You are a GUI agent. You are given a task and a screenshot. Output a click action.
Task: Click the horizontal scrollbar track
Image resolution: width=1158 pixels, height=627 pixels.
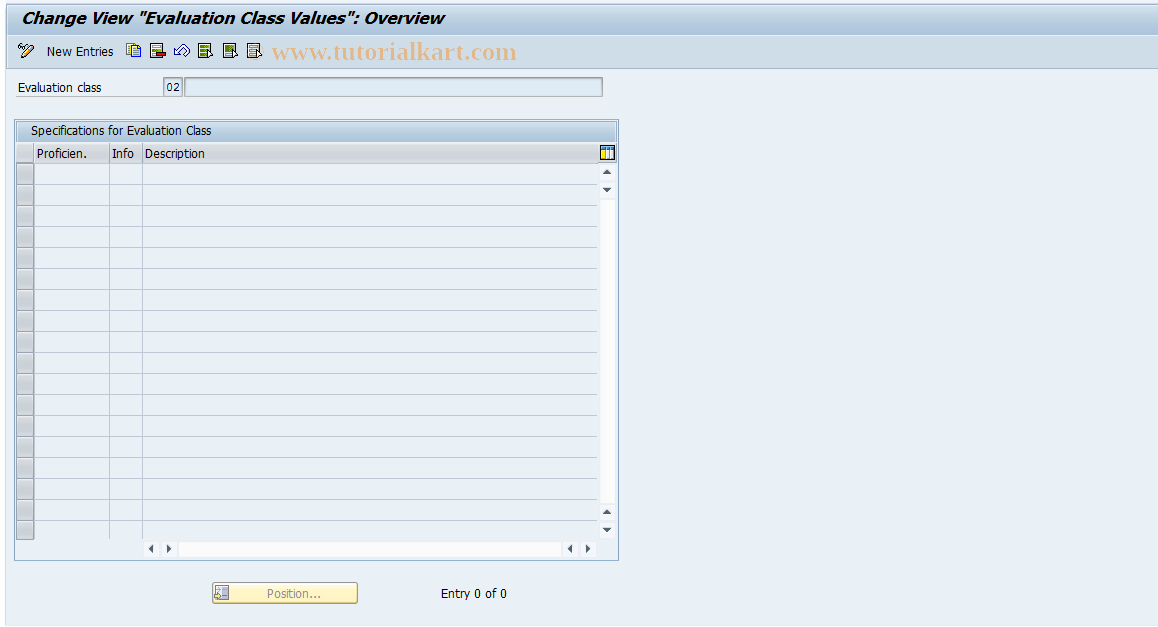click(369, 549)
